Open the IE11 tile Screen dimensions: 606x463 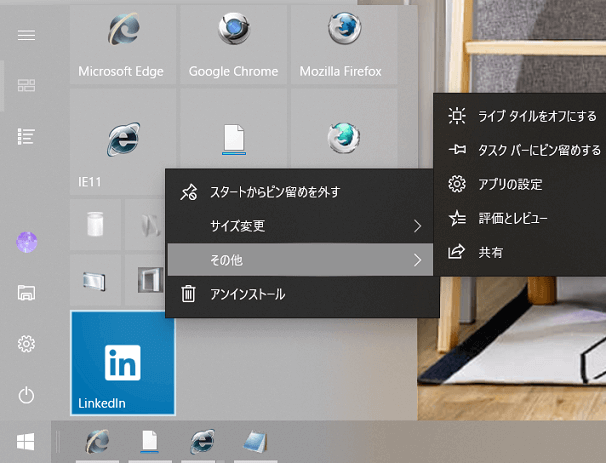point(123,141)
